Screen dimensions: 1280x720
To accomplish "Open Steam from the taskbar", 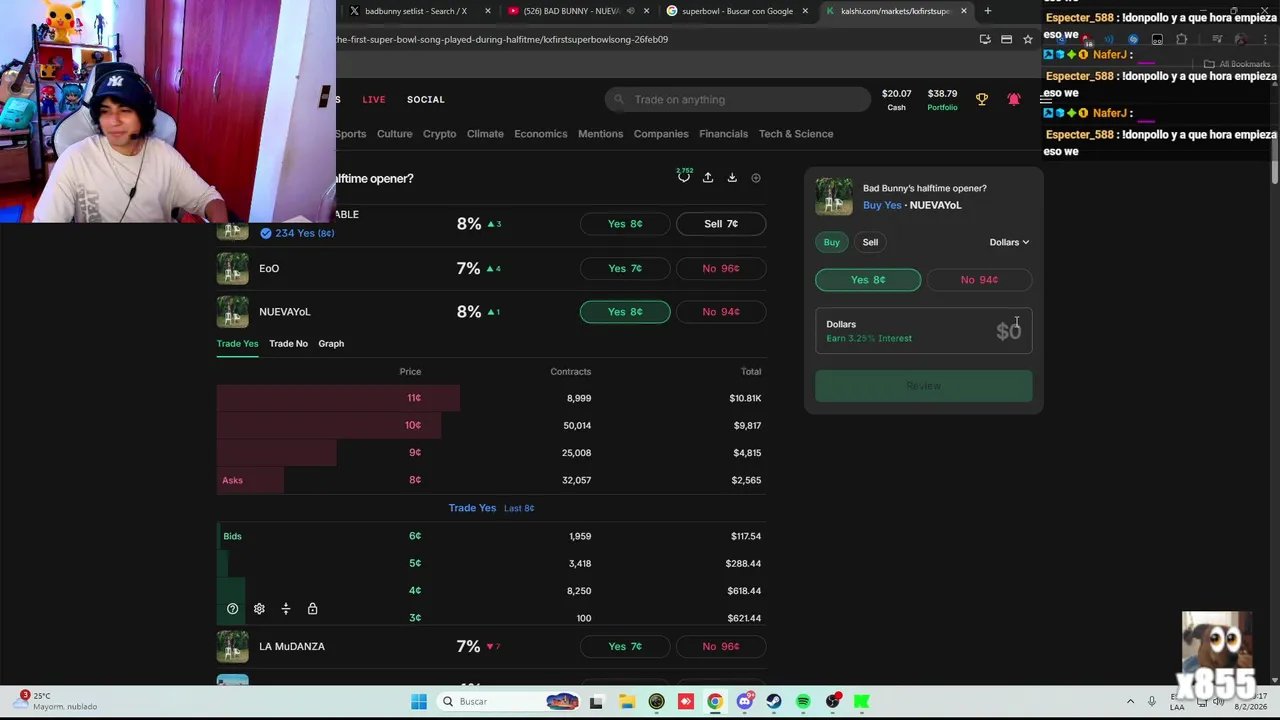I will (x=774, y=702).
